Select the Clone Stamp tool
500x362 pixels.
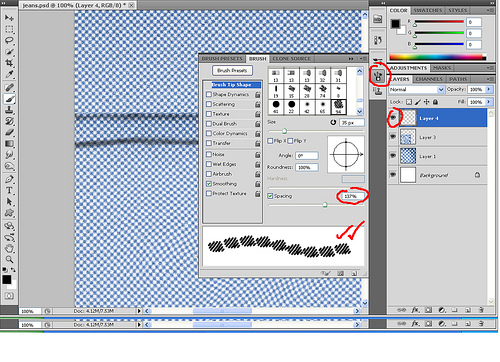(x=9, y=110)
